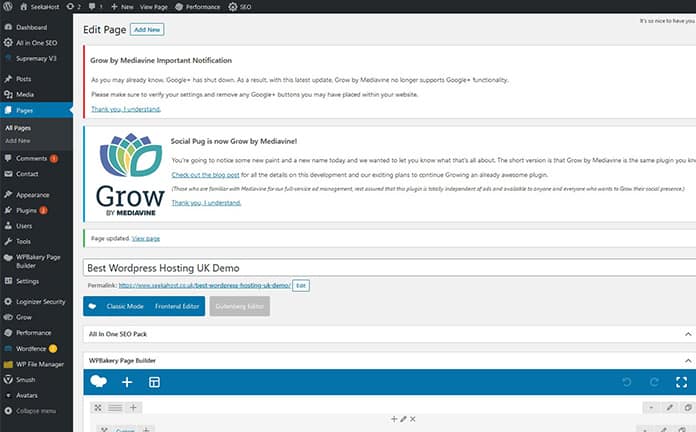696x432 pixels.
Task: Add new element via builder toolbar plus
Action: point(127,382)
